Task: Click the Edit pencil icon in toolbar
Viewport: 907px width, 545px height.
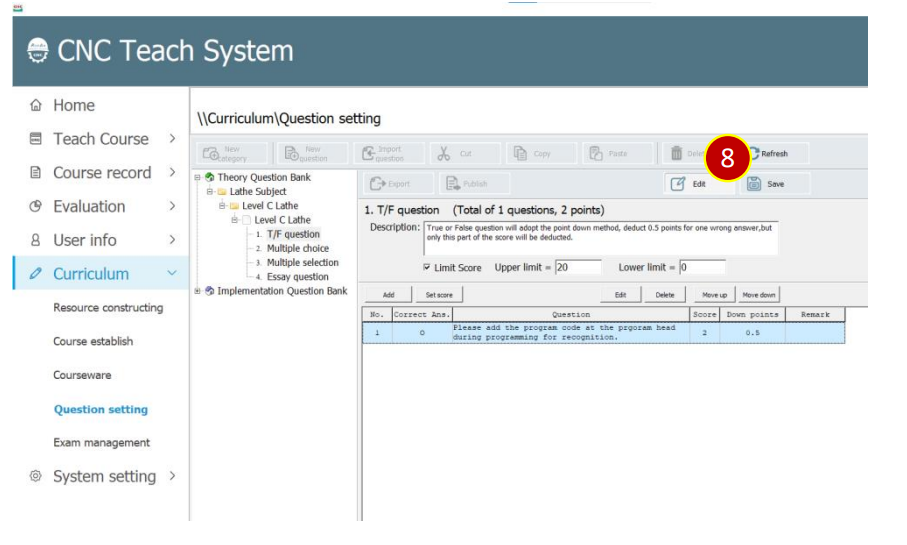Action: coord(677,184)
